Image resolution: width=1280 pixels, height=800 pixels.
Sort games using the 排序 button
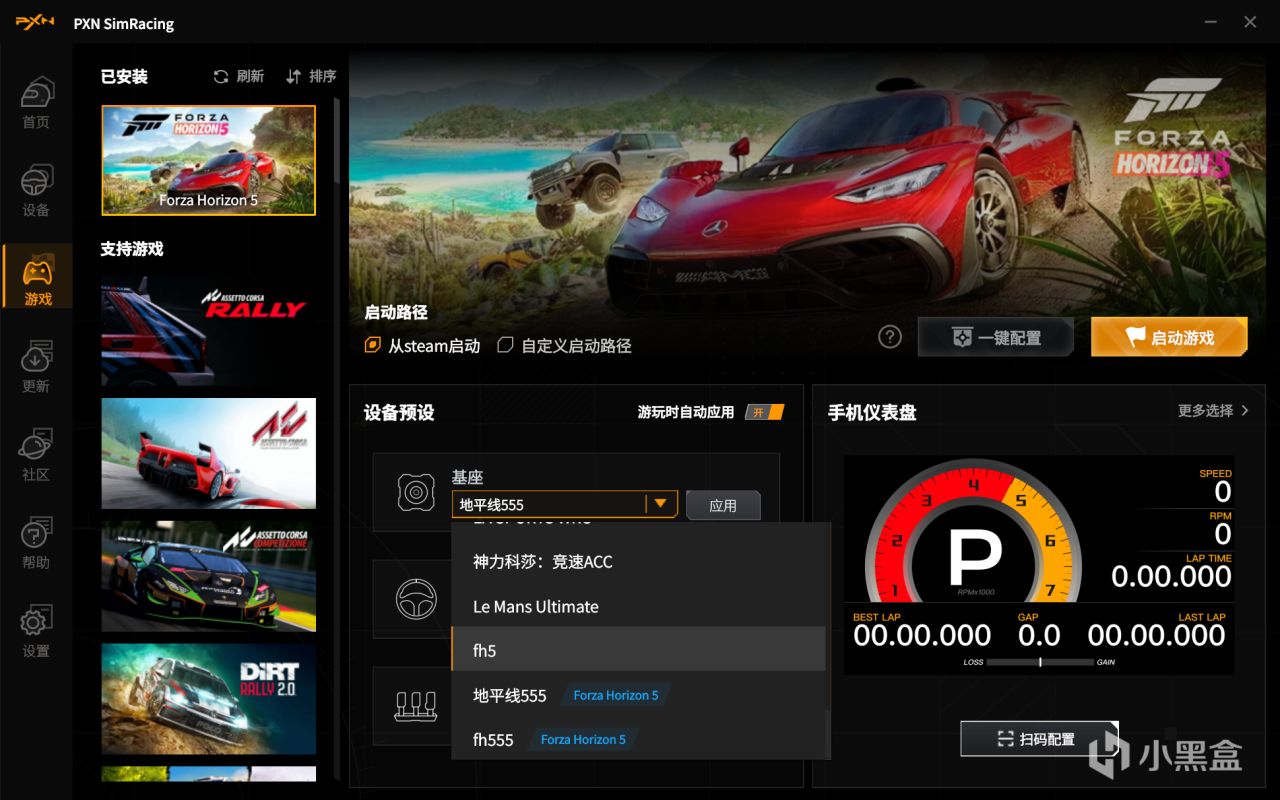click(311, 76)
